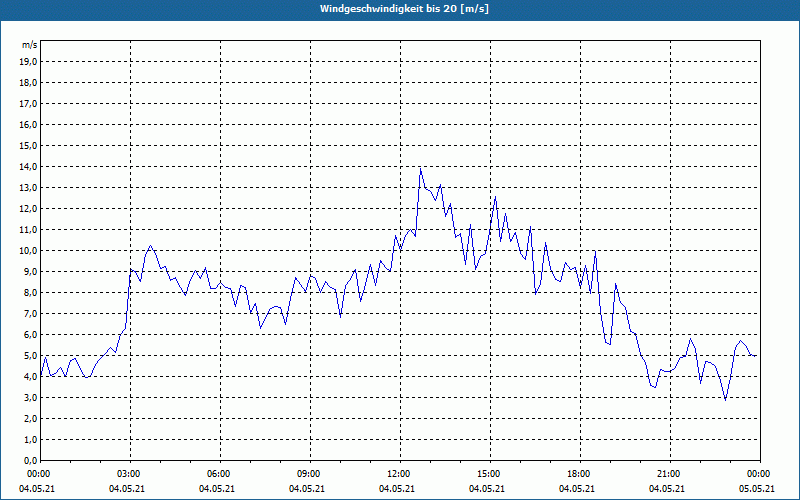The height and width of the screenshot is (500, 800).
Task: Click the "21:00" time label
Action: tap(670, 474)
